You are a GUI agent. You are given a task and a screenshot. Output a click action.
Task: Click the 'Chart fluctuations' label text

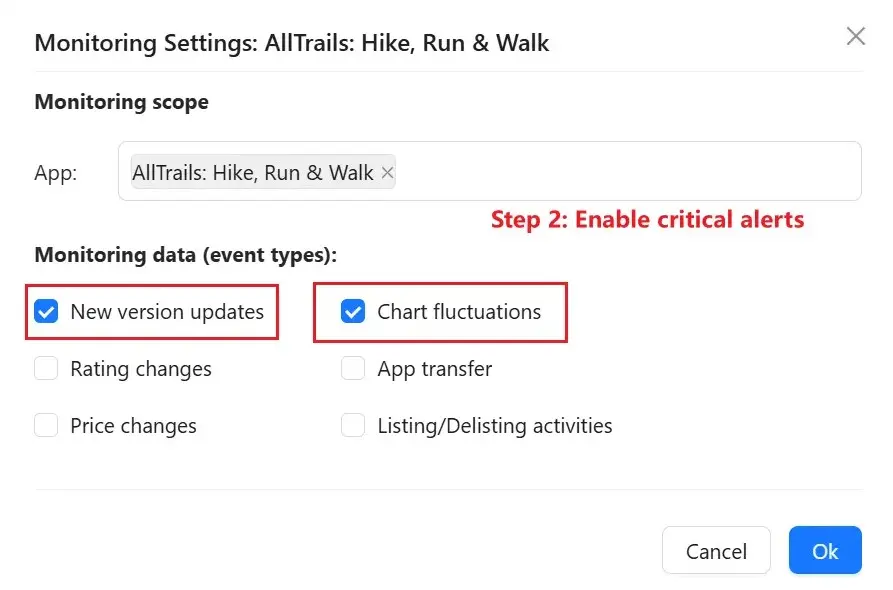(x=459, y=312)
